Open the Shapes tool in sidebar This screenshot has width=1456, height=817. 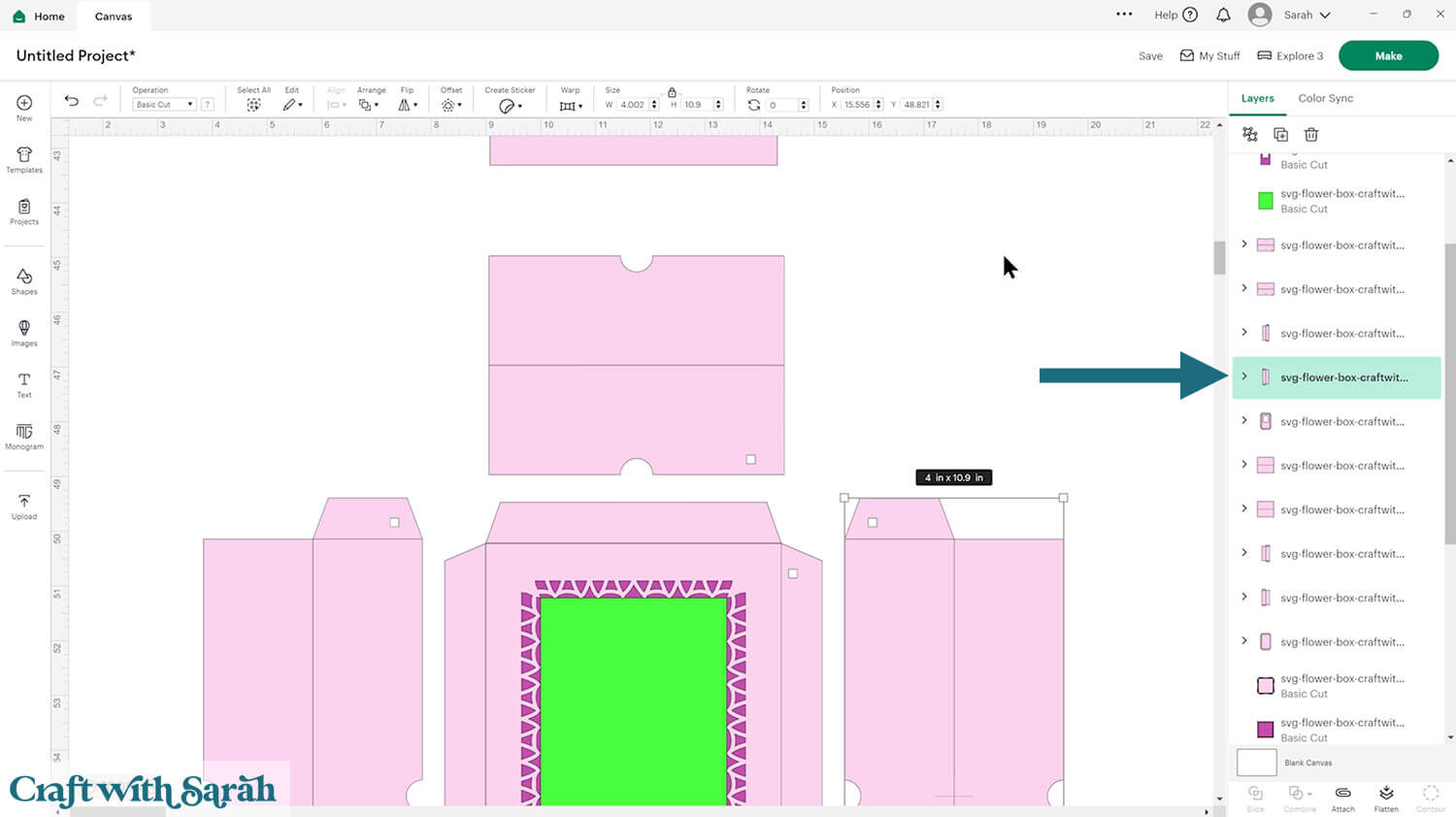click(24, 281)
